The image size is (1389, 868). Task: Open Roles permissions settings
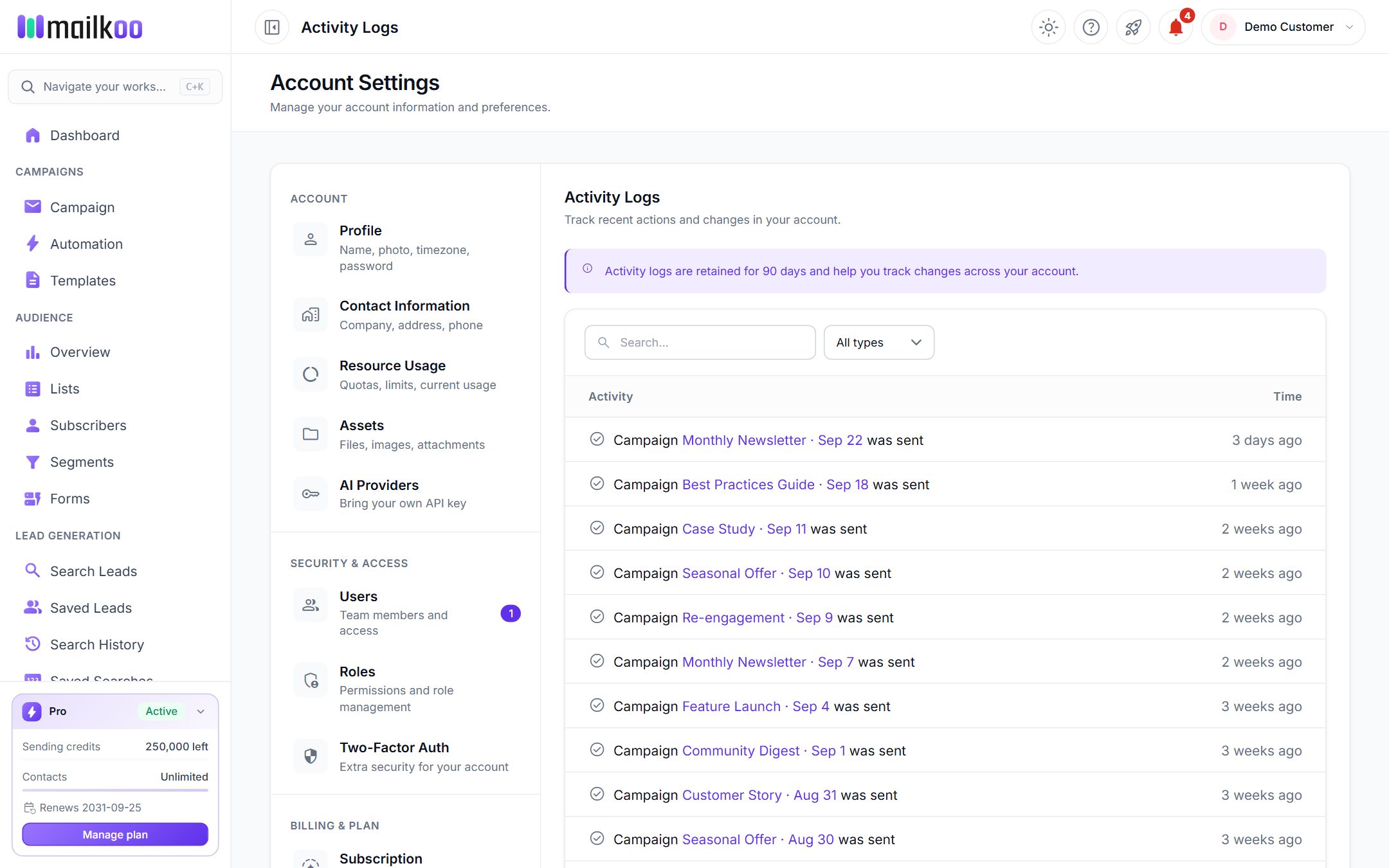point(405,689)
